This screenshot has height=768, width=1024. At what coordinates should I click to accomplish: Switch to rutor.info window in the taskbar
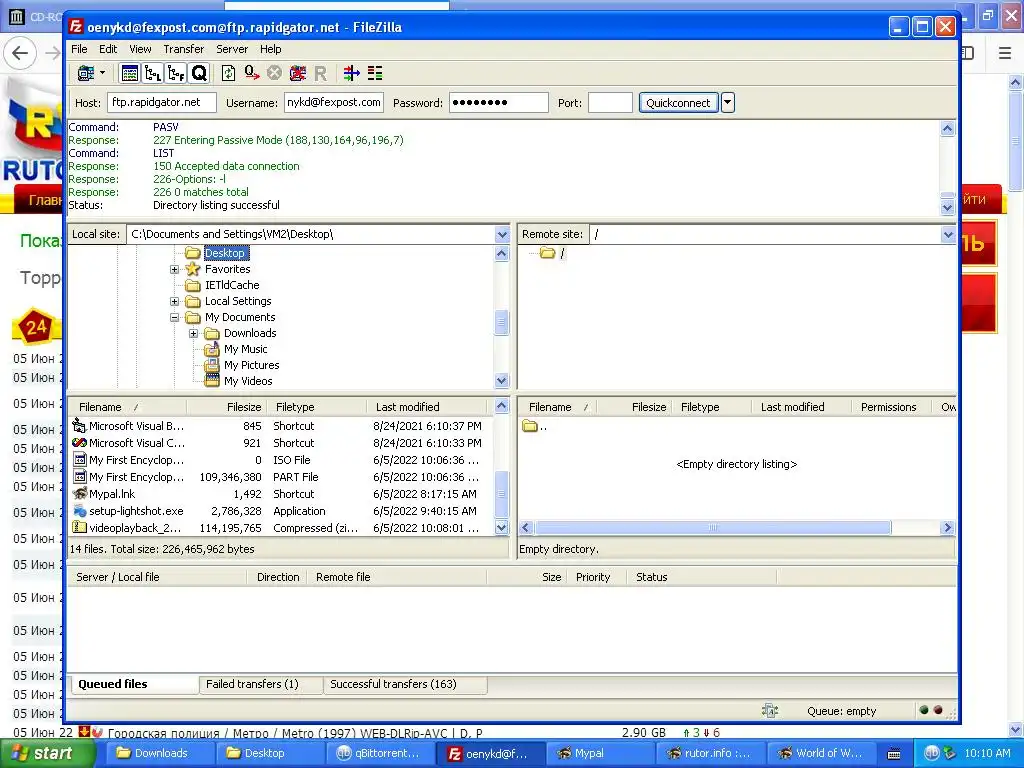tap(709, 754)
